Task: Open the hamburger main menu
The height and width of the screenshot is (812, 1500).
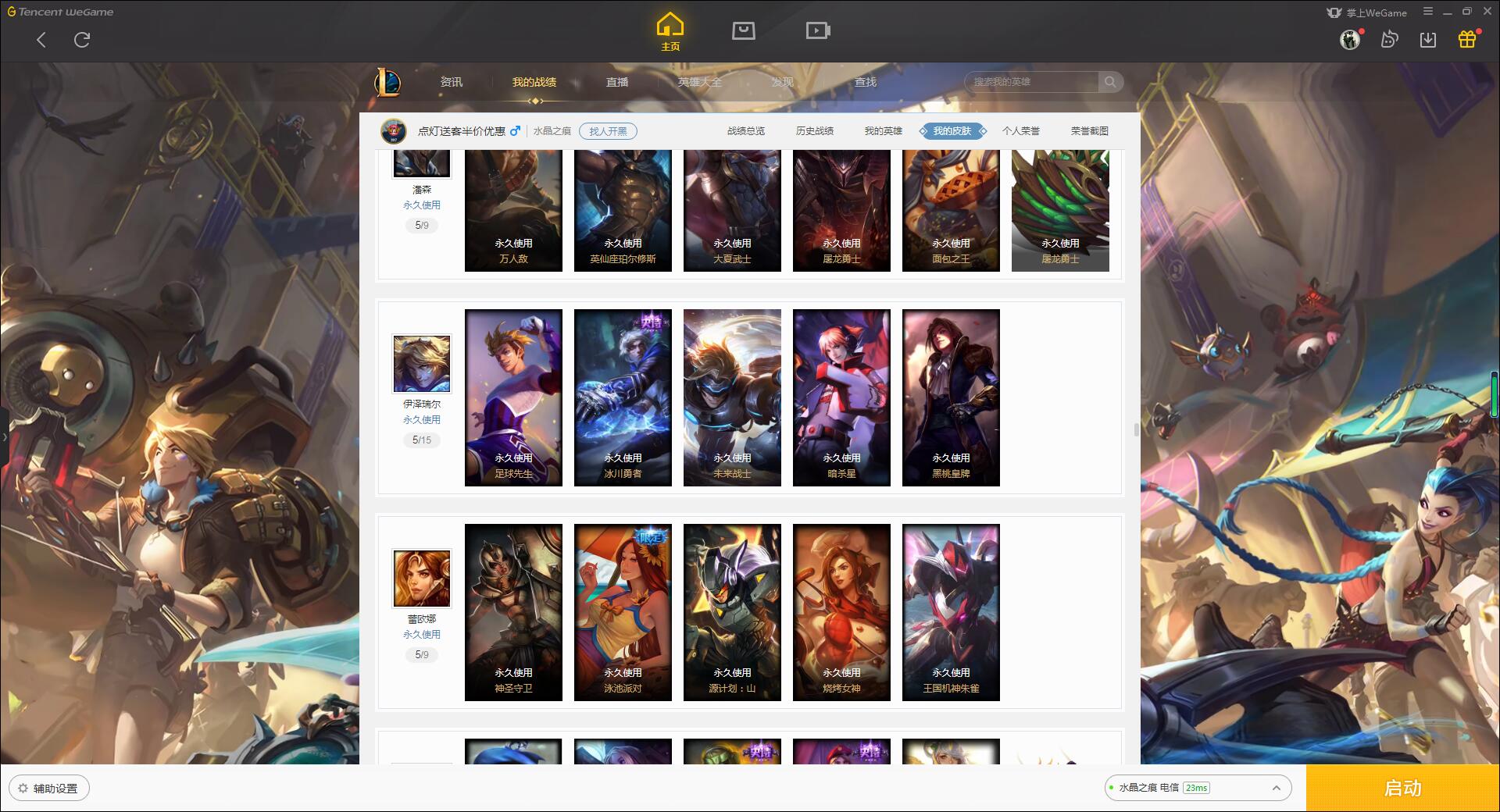Action: tap(1428, 12)
